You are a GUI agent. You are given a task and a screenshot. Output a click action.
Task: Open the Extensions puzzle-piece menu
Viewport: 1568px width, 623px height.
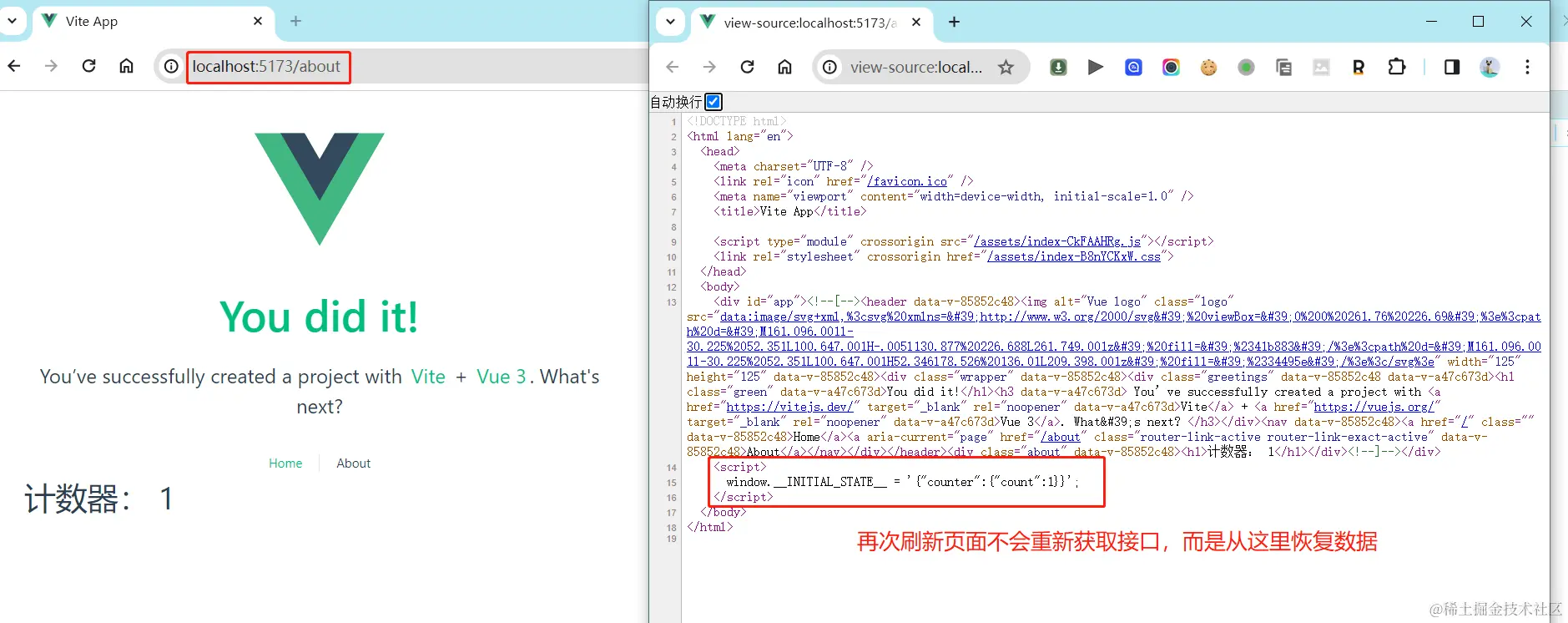point(1397,67)
